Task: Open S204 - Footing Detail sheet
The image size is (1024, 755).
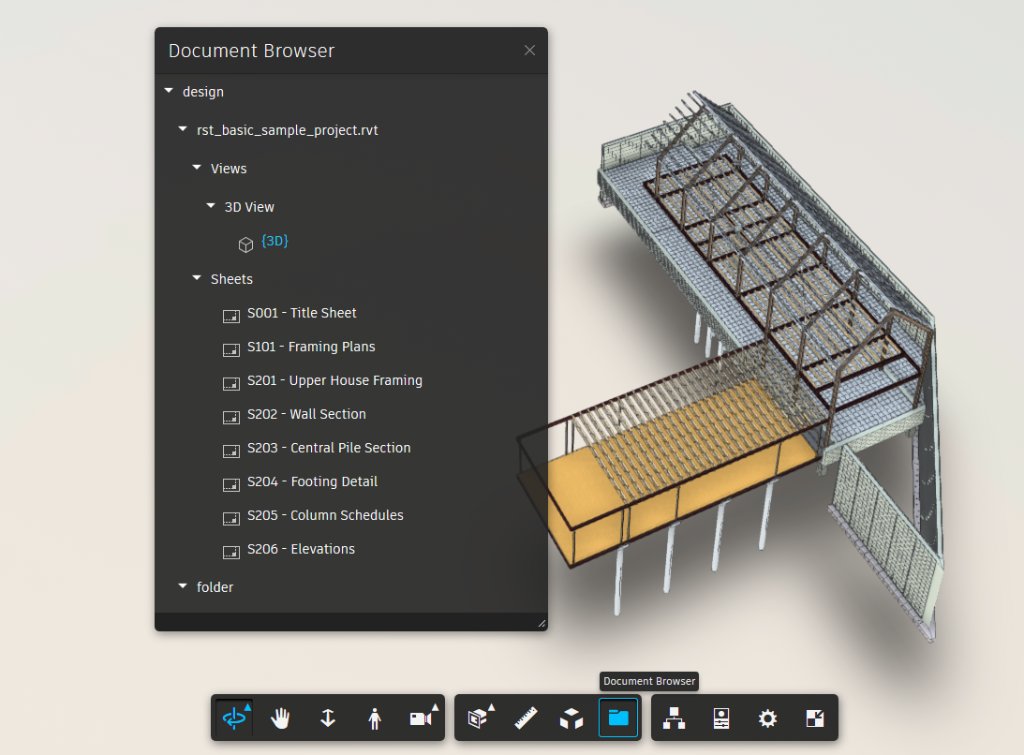Action: pos(312,481)
